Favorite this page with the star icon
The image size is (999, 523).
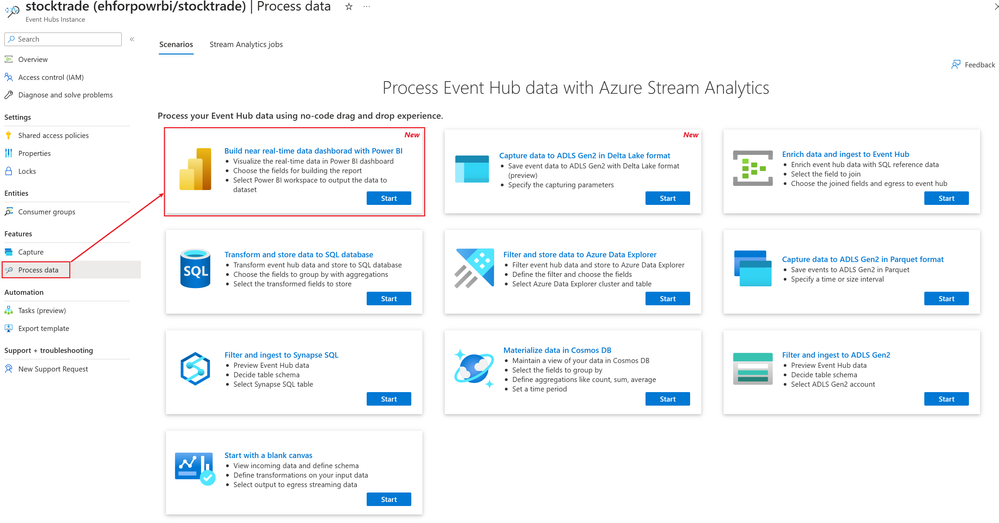[349, 7]
